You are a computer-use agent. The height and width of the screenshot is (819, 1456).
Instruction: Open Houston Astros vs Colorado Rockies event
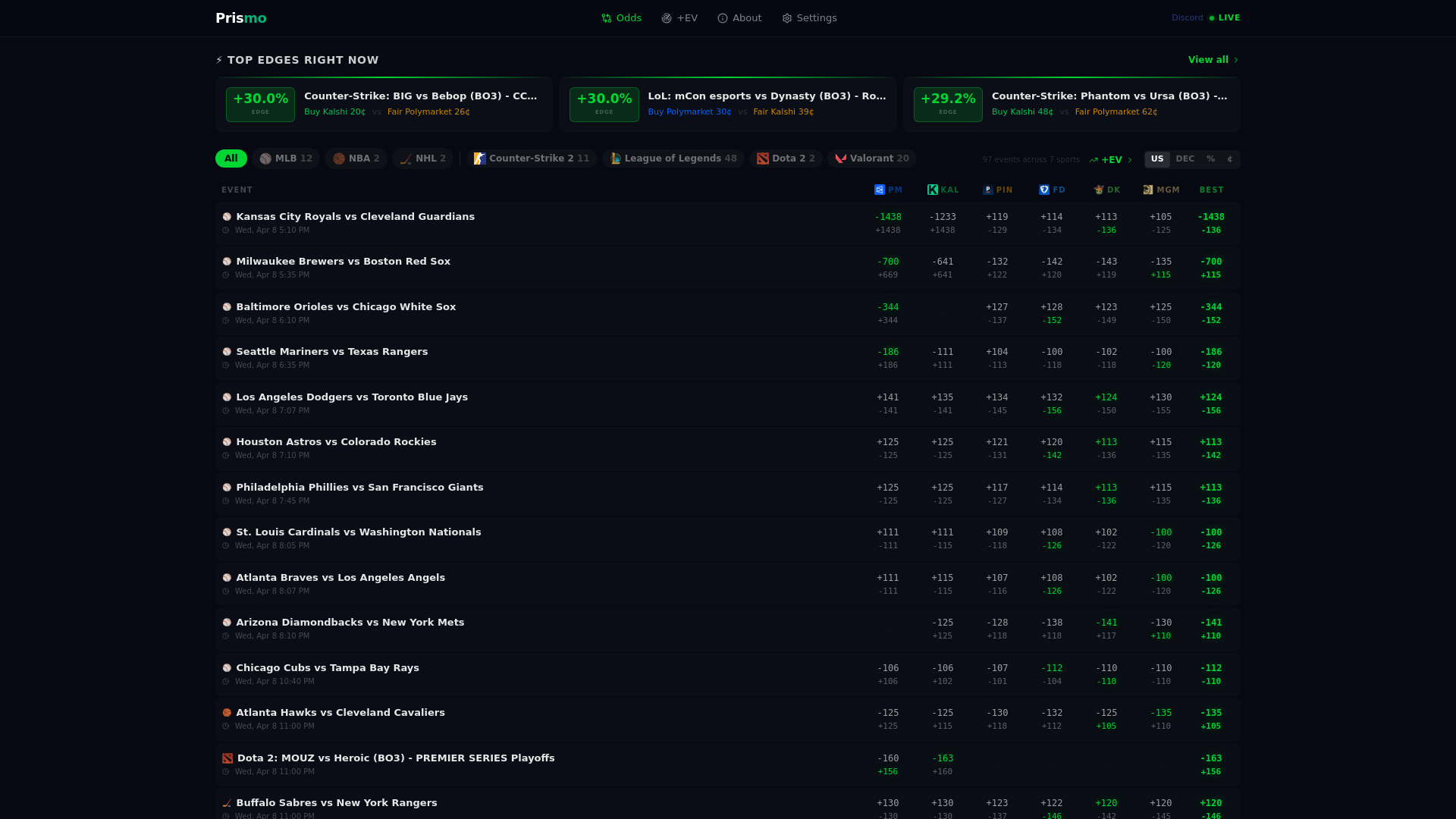(728, 448)
